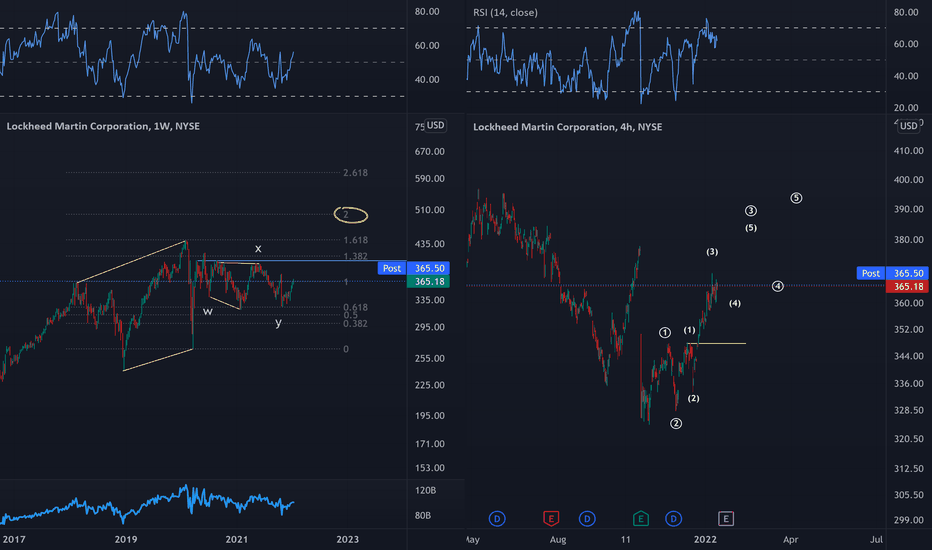Select the short yellow horizontal line on 4h chart
The width and height of the screenshot is (932, 550).
[716, 344]
